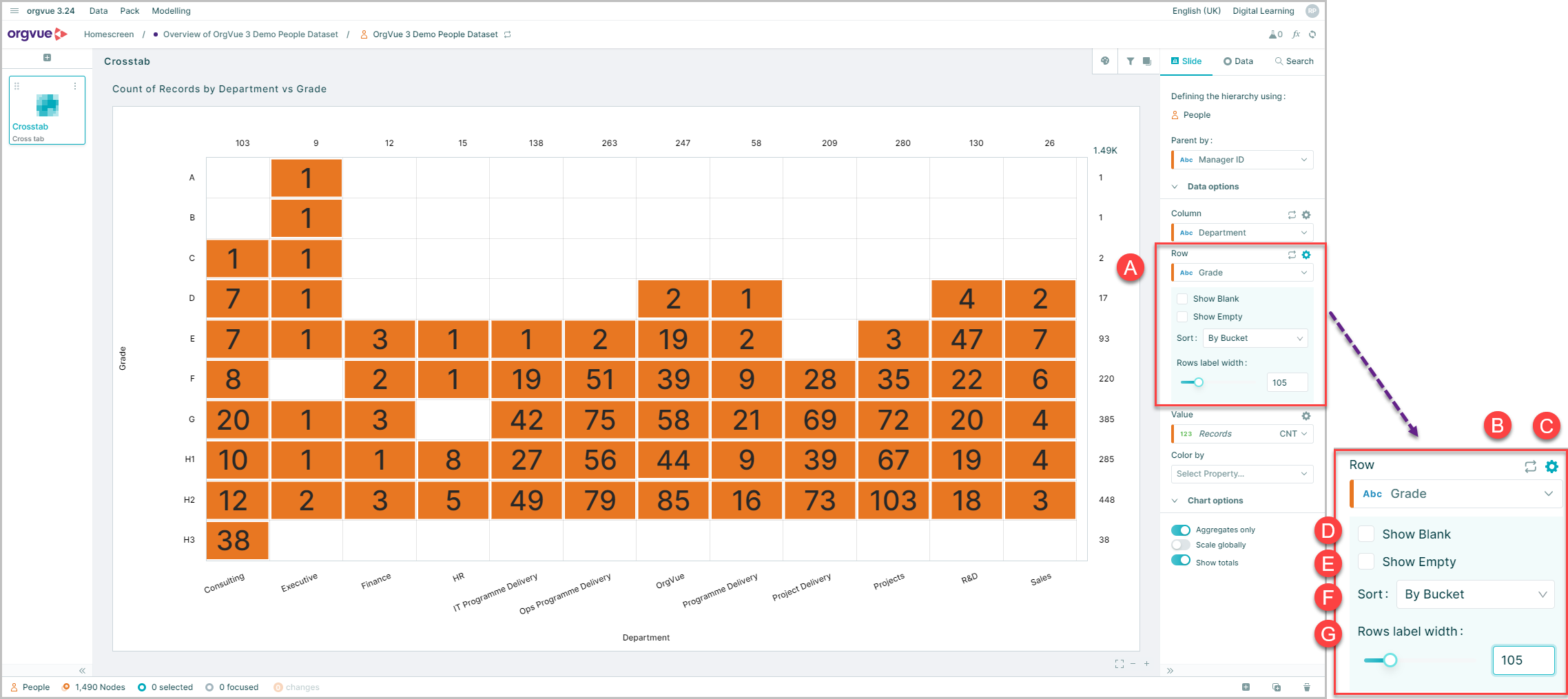Viewport: 1568px width, 699px height.
Task: Click the People link under hierarchy definition
Action: 1191,115
